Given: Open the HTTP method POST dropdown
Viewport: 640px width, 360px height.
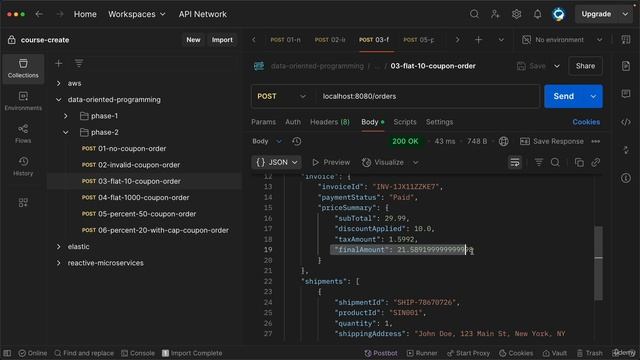Looking at the screenshot, I should [281, 96].
